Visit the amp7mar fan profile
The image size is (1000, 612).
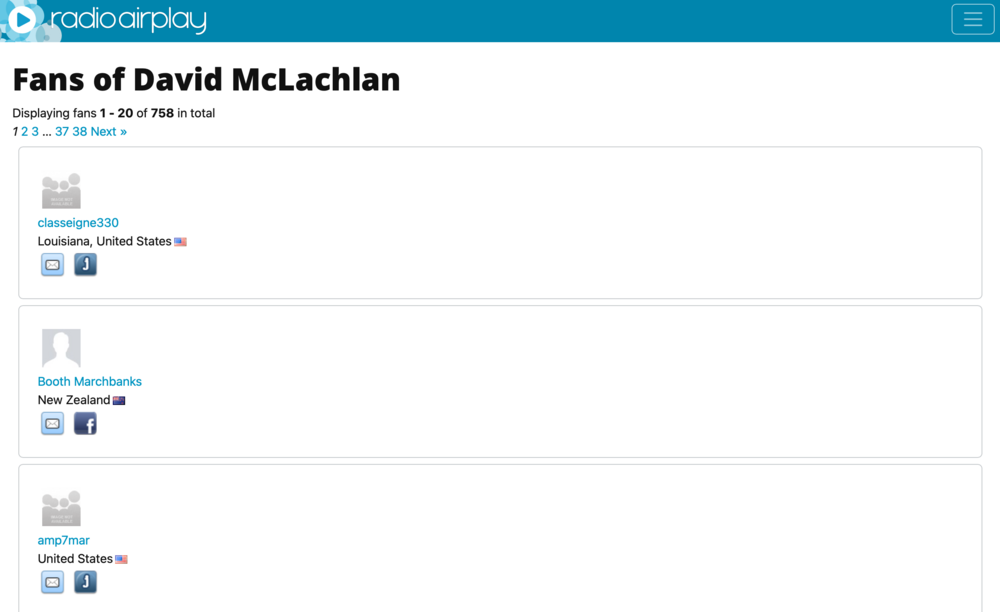click(64, 540)
